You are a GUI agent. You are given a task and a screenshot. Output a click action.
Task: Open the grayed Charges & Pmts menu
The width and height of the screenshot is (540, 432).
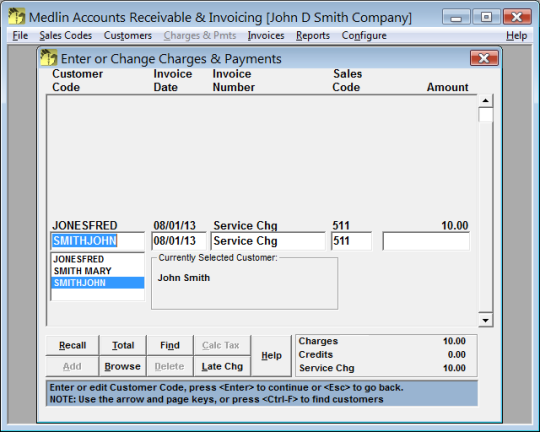[200, 35]
